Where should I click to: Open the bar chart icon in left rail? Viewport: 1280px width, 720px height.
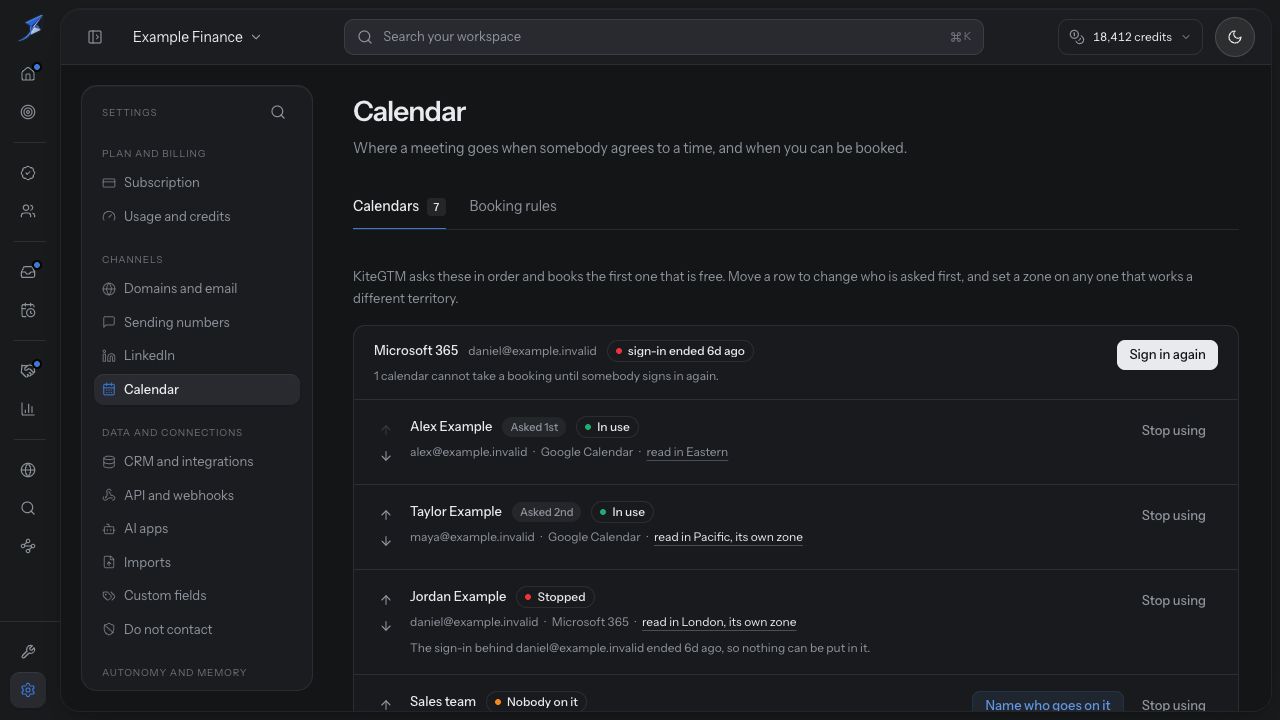[28, 409]
